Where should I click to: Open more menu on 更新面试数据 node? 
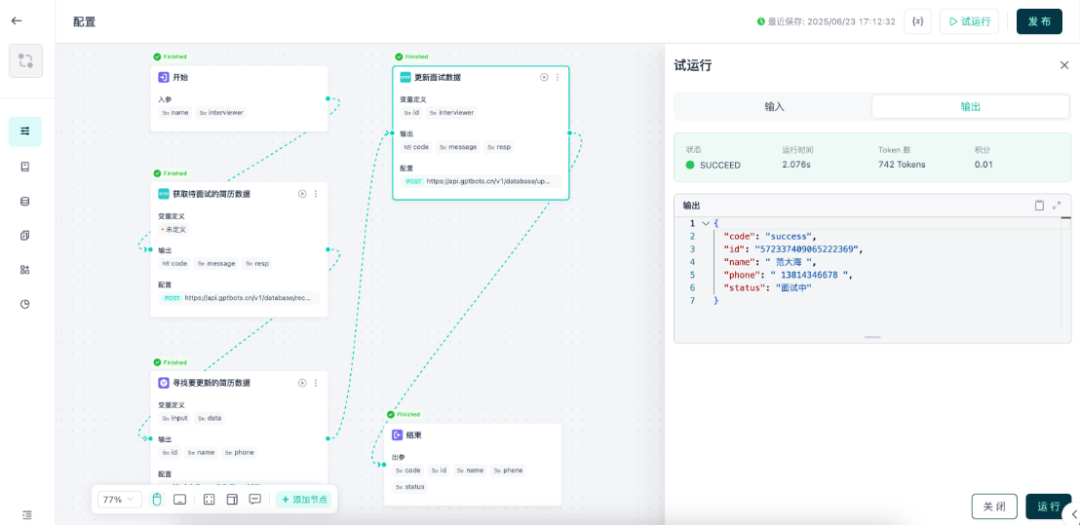tap(557, 77)
